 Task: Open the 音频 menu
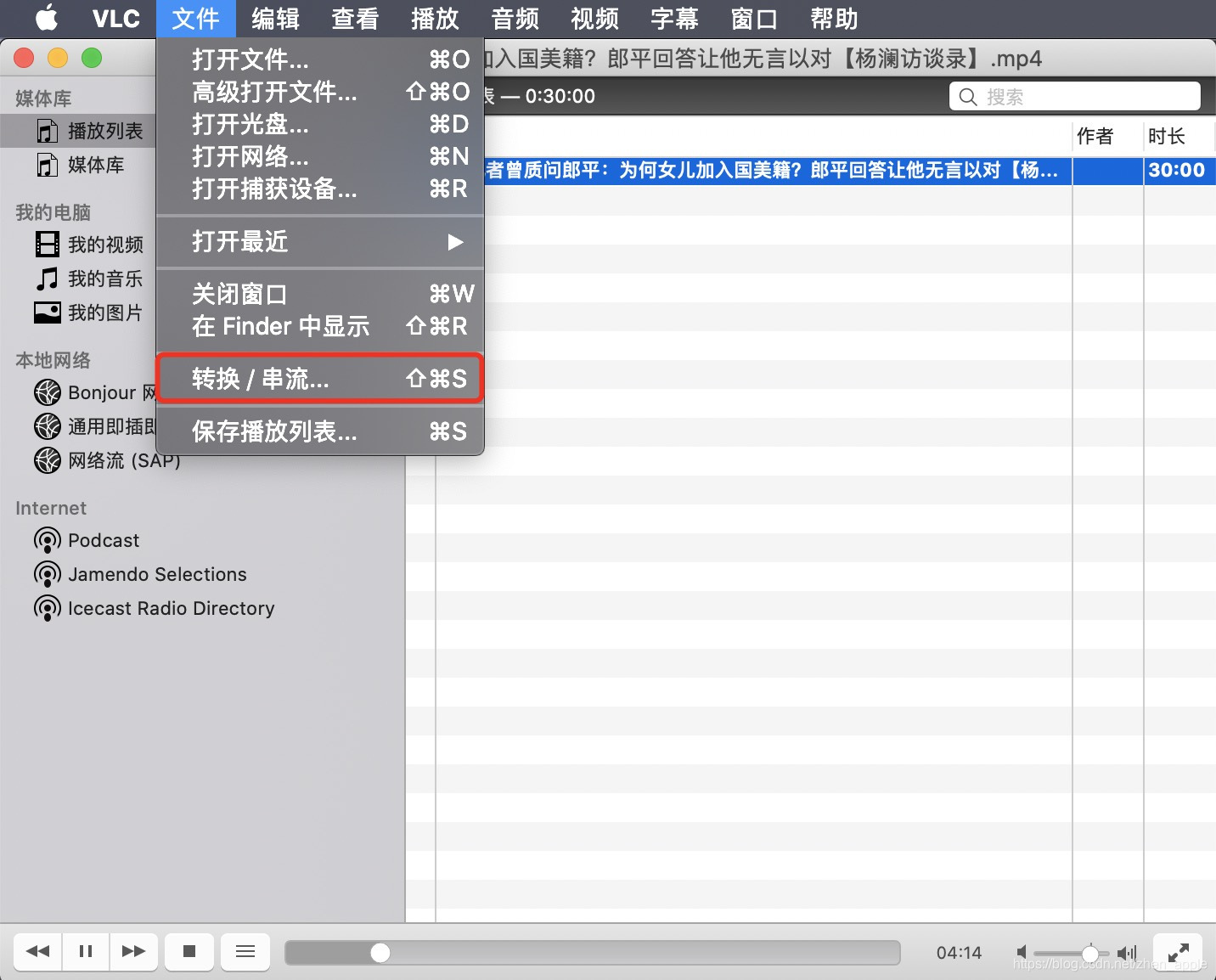(515, 19)
